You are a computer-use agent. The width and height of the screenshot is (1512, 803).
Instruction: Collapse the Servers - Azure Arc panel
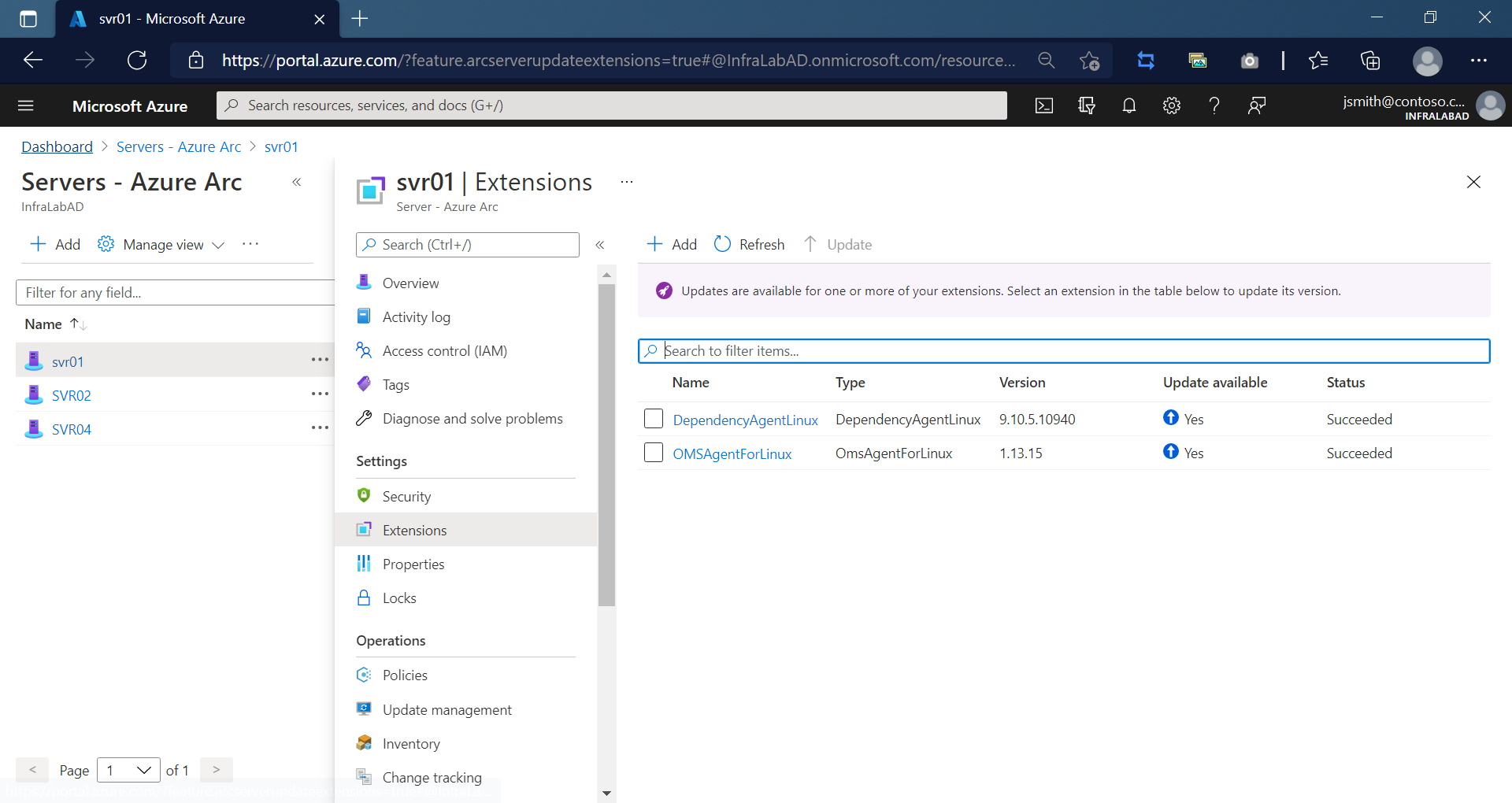point(297,182)
